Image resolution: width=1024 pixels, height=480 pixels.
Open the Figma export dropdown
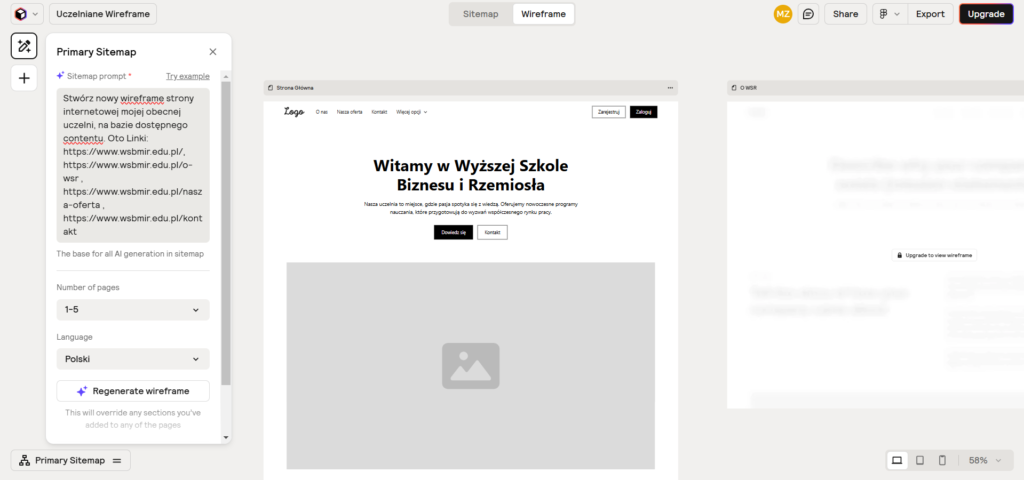pos(890,14)
